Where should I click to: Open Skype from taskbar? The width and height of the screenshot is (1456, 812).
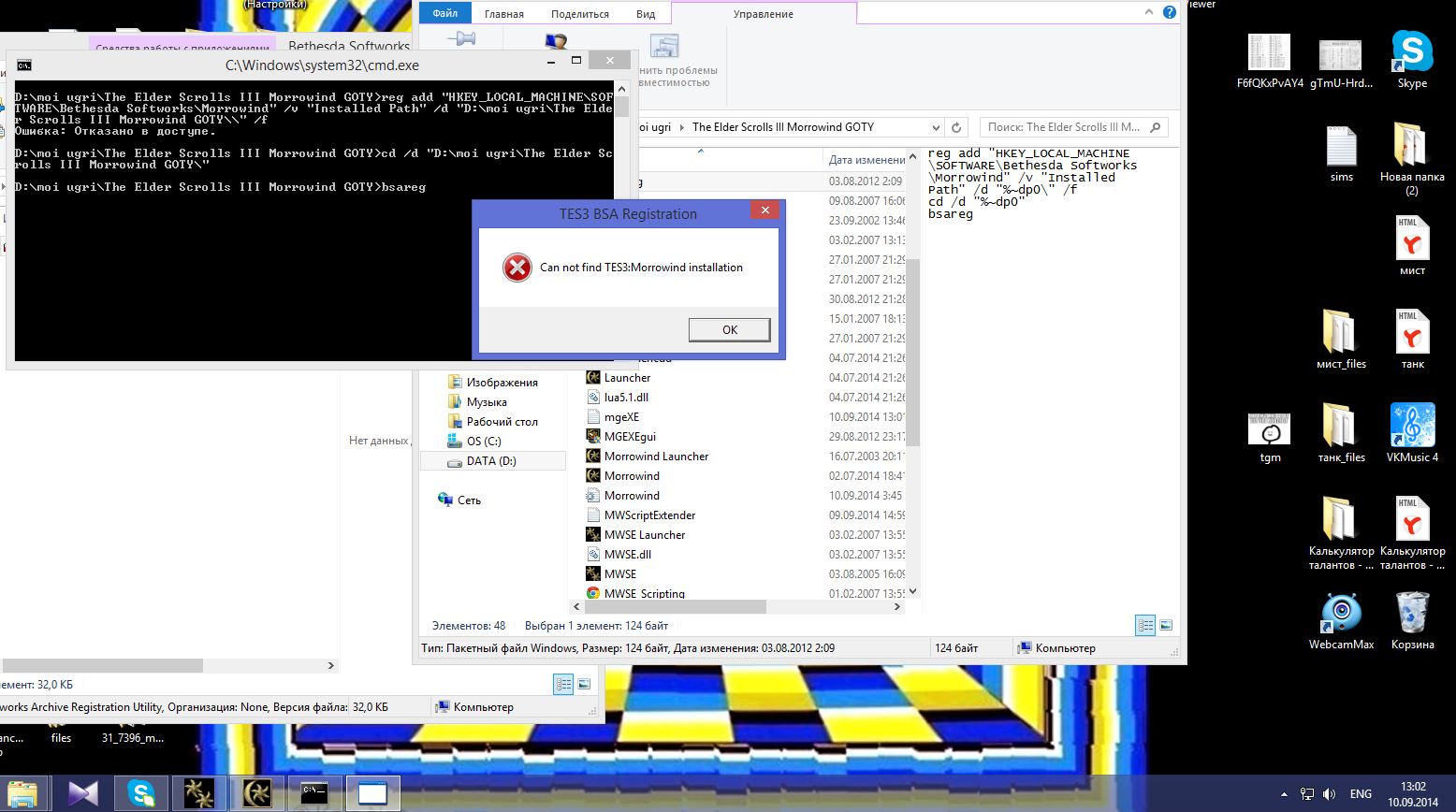[141, 793]
